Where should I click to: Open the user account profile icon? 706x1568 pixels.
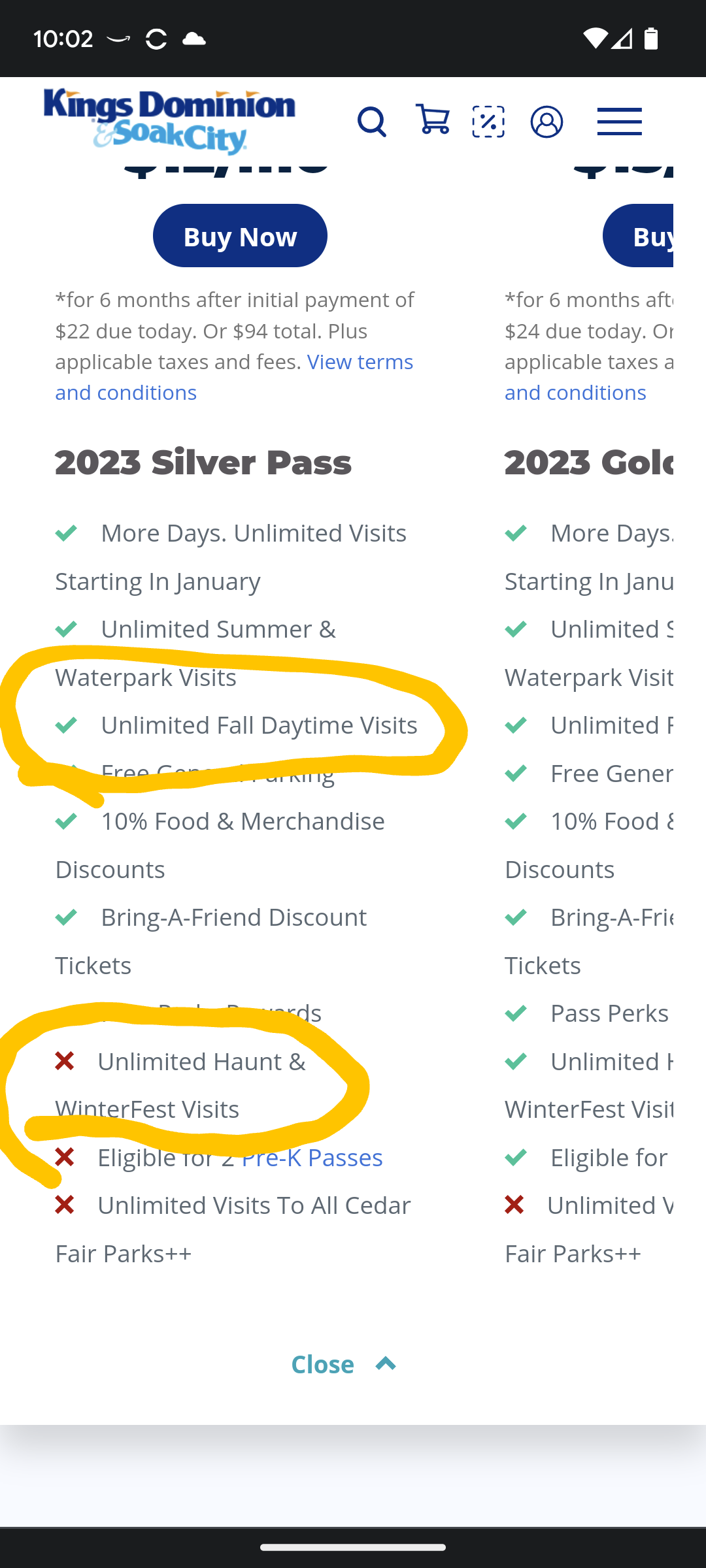pos(547,122)
